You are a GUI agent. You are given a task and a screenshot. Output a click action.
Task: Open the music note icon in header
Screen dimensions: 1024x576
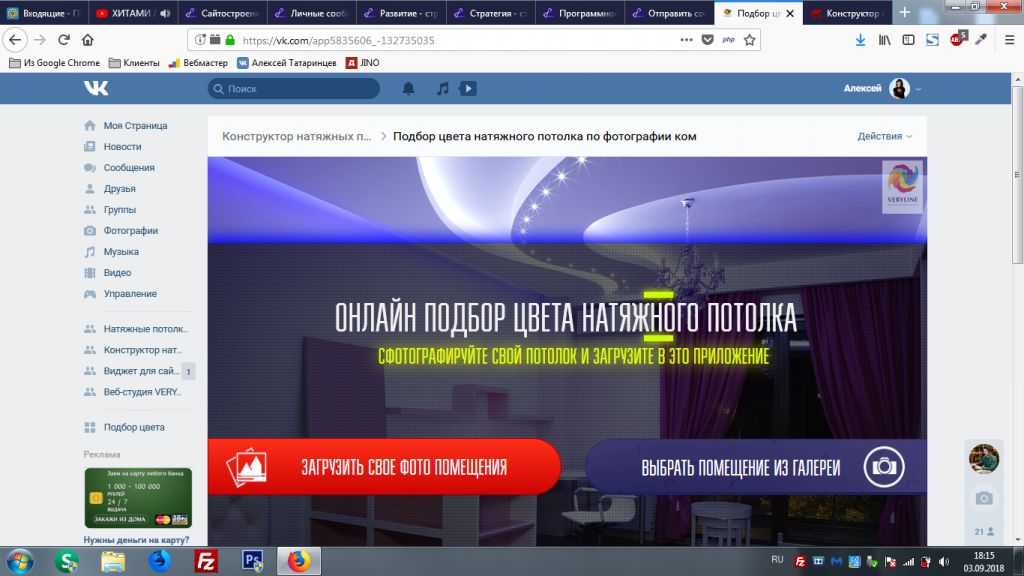[x=442, y=89]
